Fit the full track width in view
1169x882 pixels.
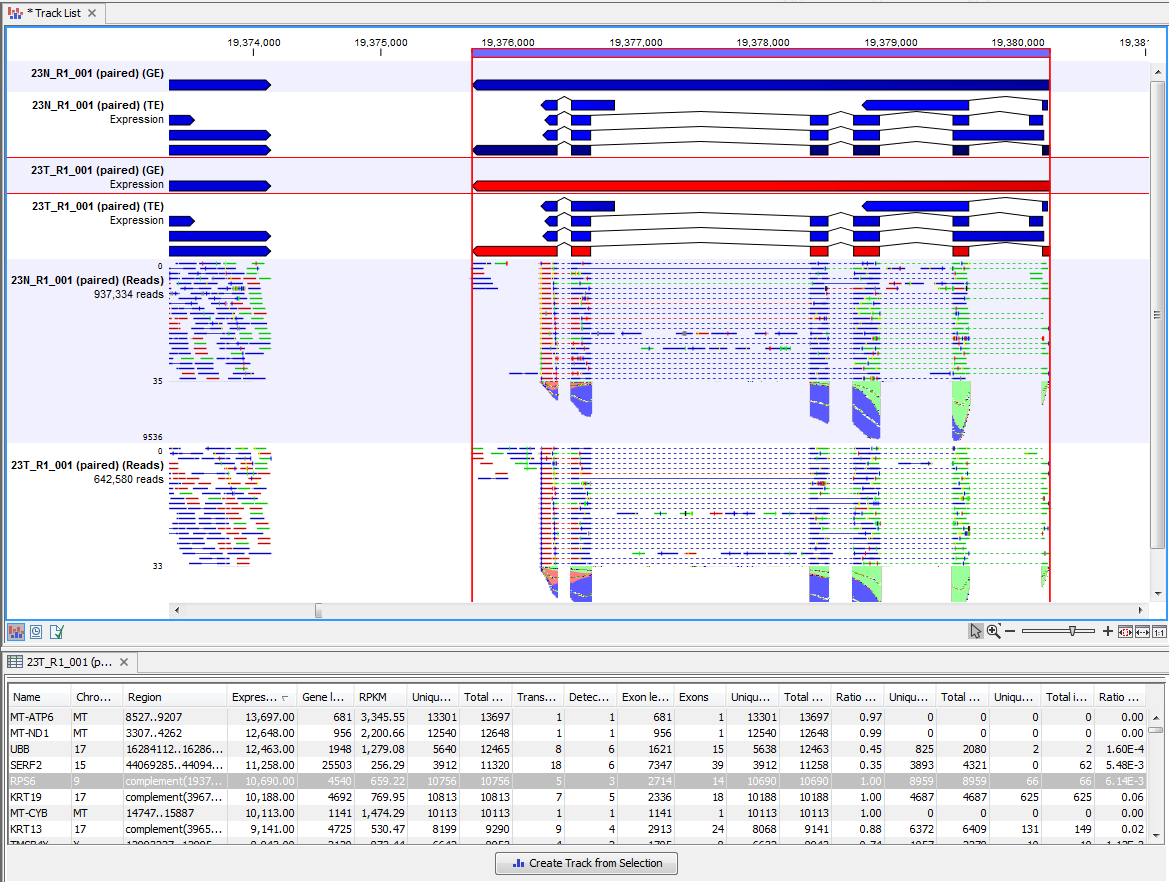(1141, 631)
